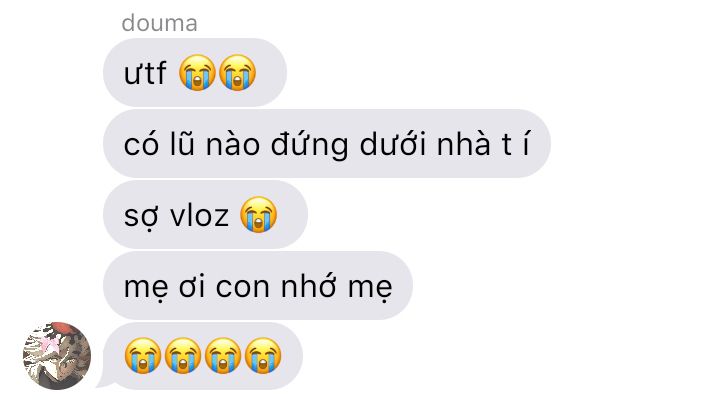Screen dimensions: 719x403
Task: Click the word 'dưới' in second message
Action: click(393, 144)
